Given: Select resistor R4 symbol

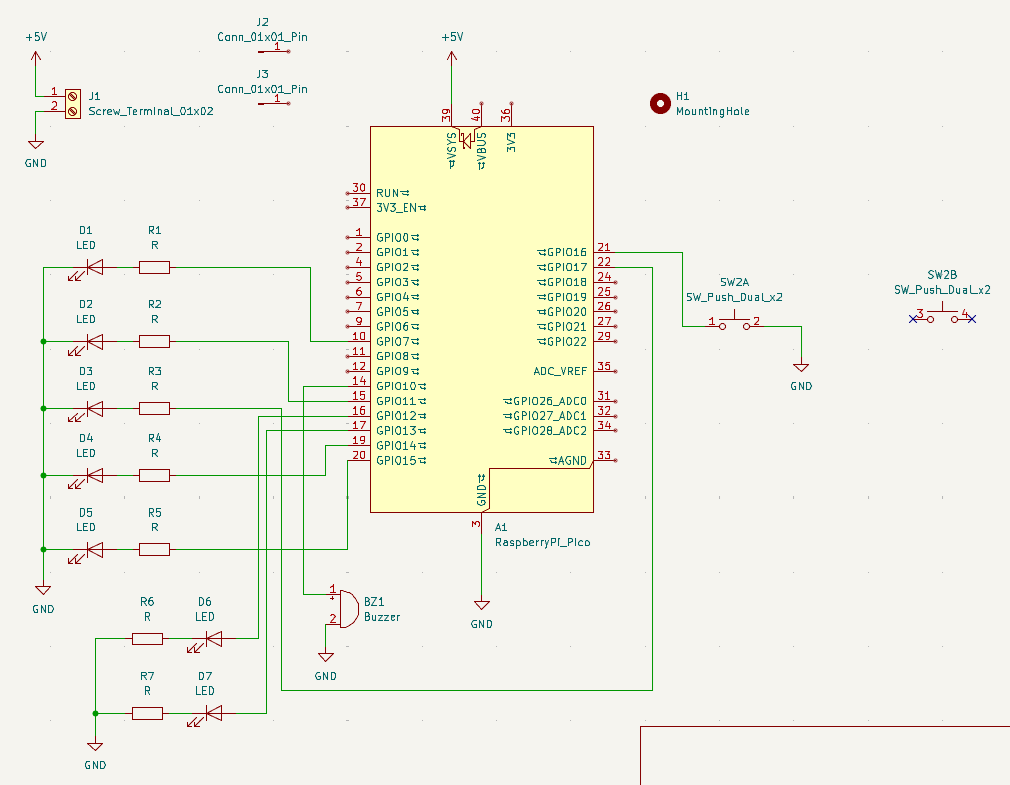Looking at the screenshot, I should click(x=155, y=476).
